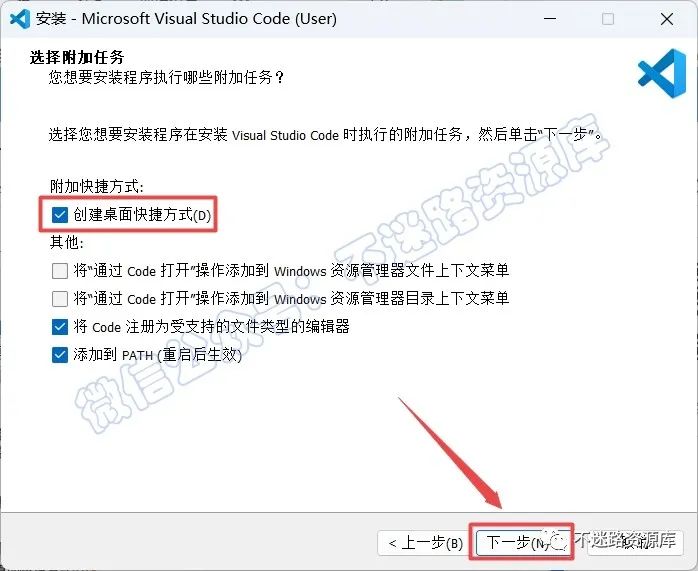698x571 pixels.
Task: Click the question text 您想要安装程序执行哪些附加任务
Action: [x=166, y=77]
